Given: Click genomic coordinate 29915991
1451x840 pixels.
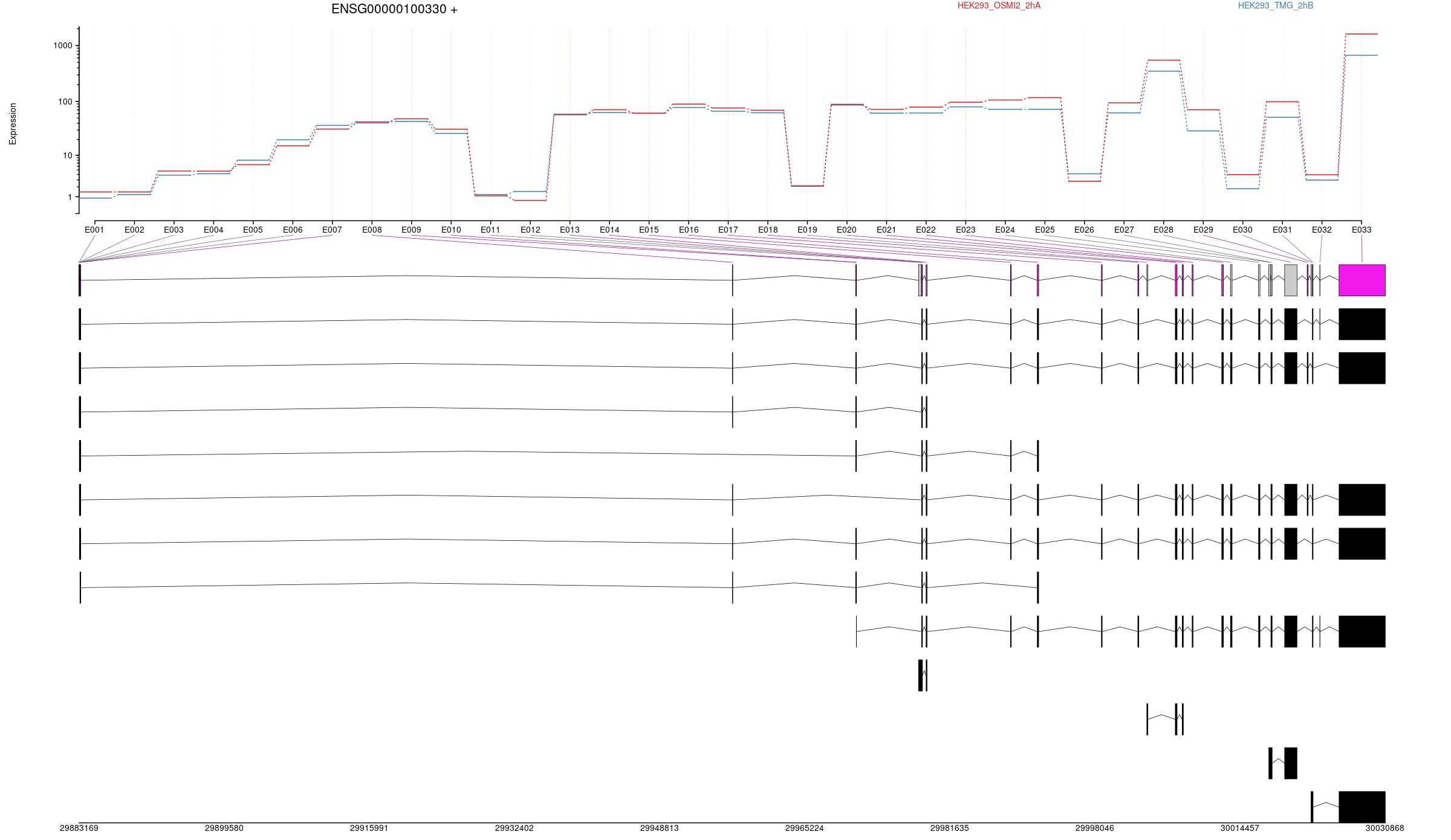Looking at the screenshot, I should coord(369,829).
